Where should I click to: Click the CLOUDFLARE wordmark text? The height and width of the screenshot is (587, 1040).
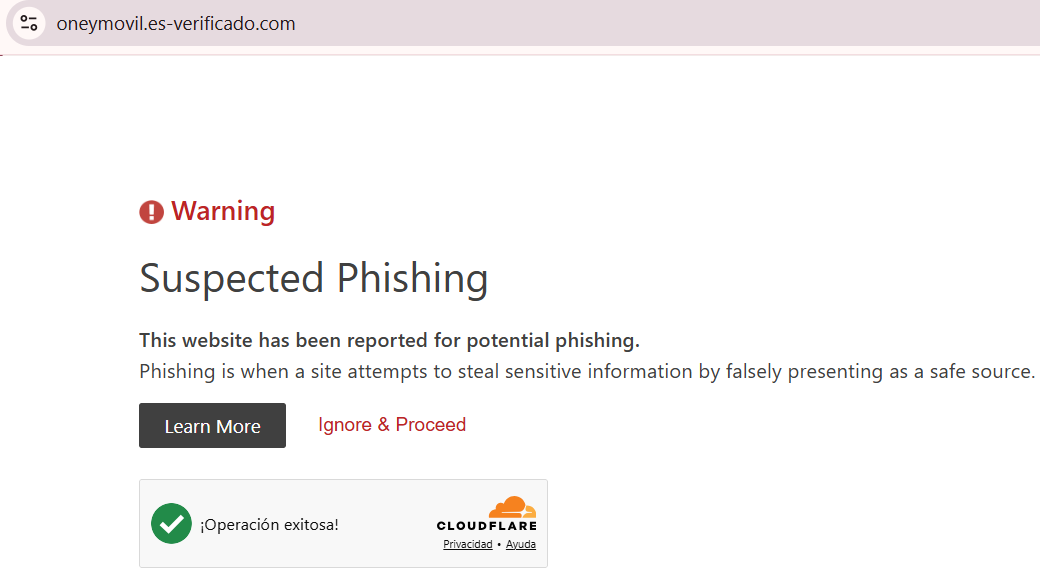coord(487,526)
